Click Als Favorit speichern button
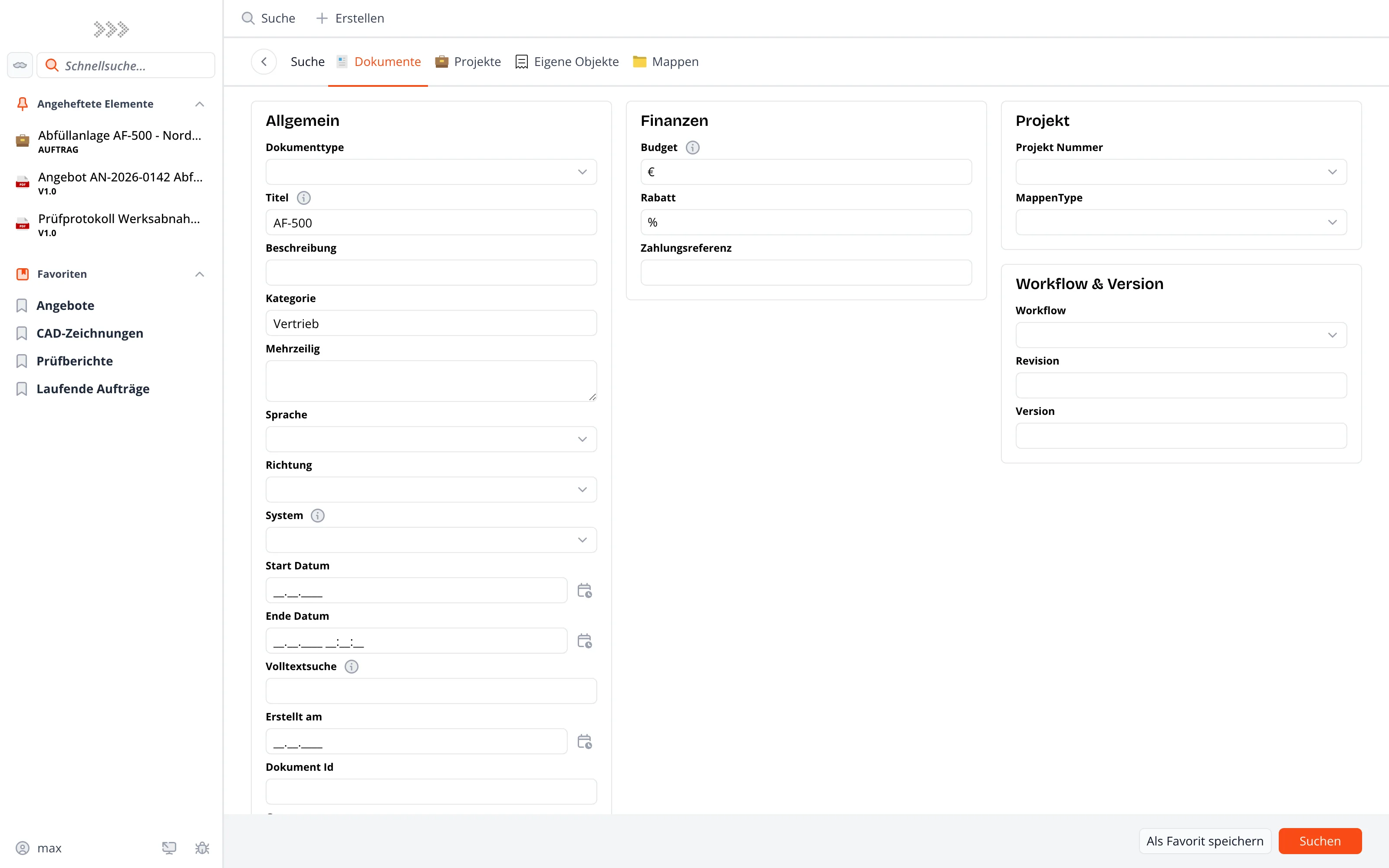Screen dimensions: 1389x868 [x=1205, y=841]
